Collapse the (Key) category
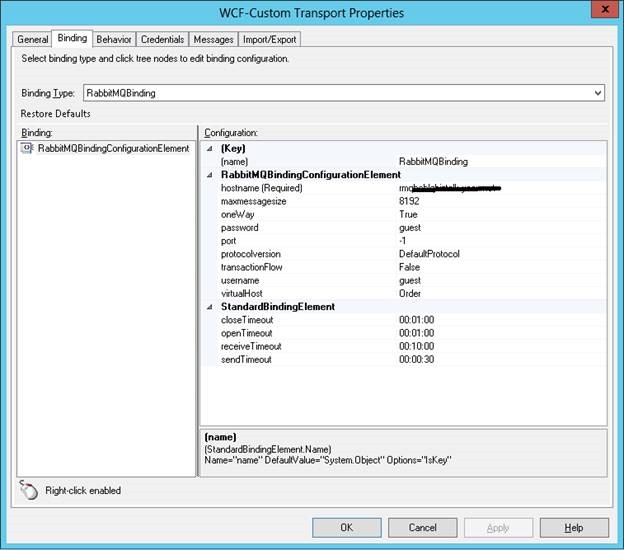The image size is (624, 550). pos(210,148)
